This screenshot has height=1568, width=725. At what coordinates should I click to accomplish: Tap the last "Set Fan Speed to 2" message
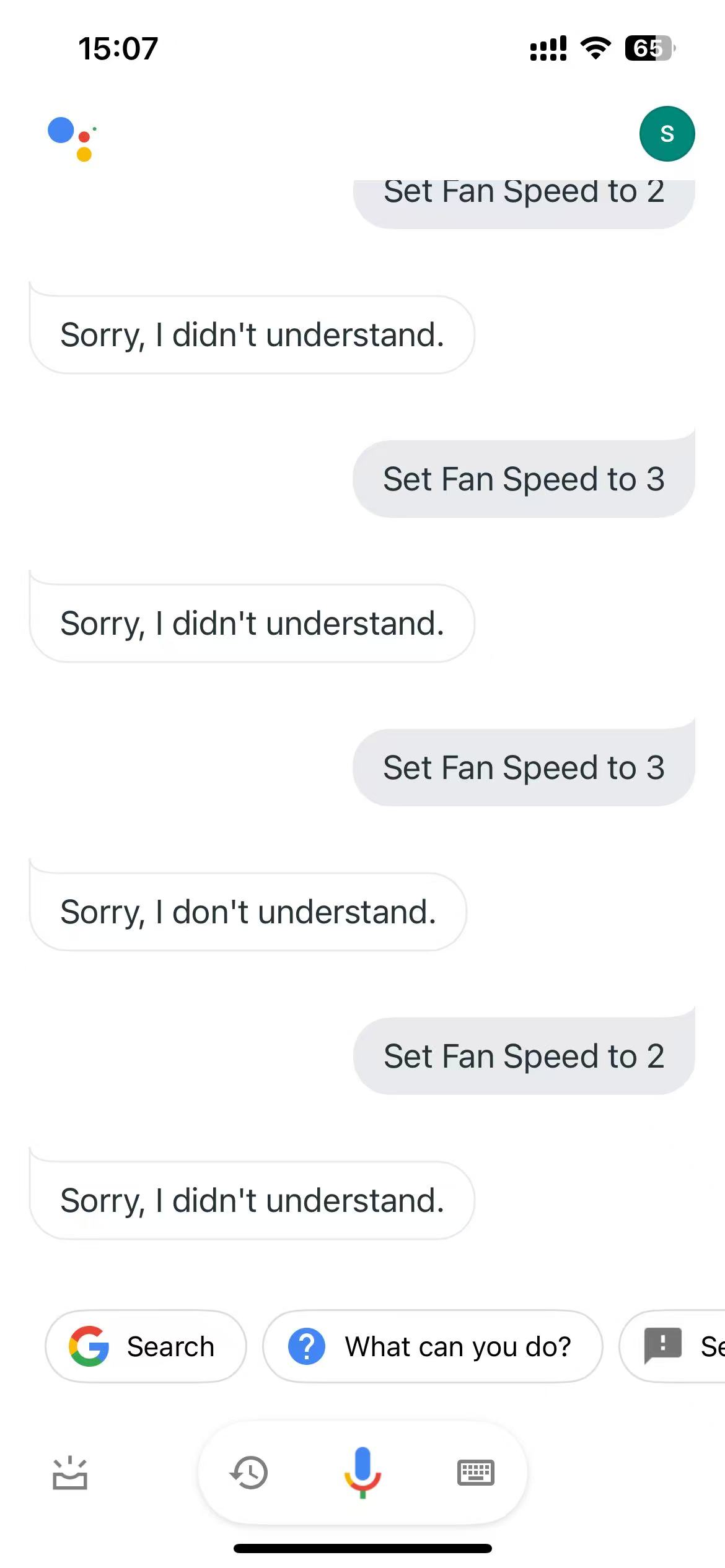coord(524,1056)
